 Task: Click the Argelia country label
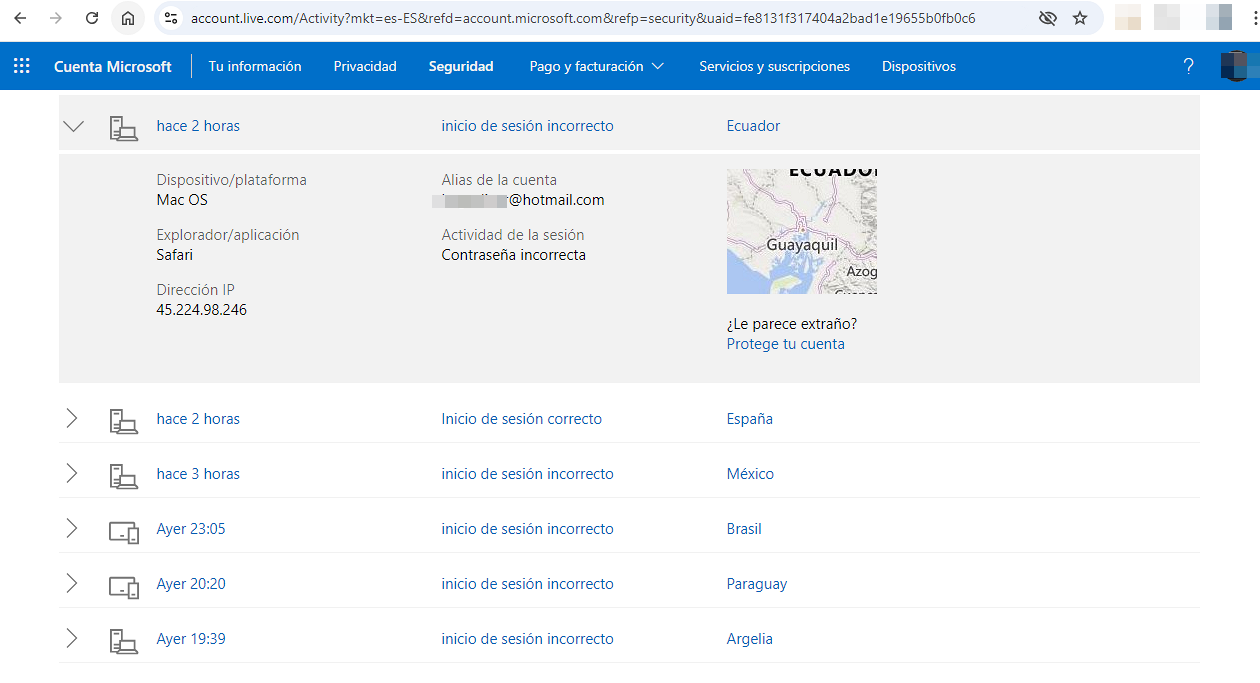(x=749, y=639)
